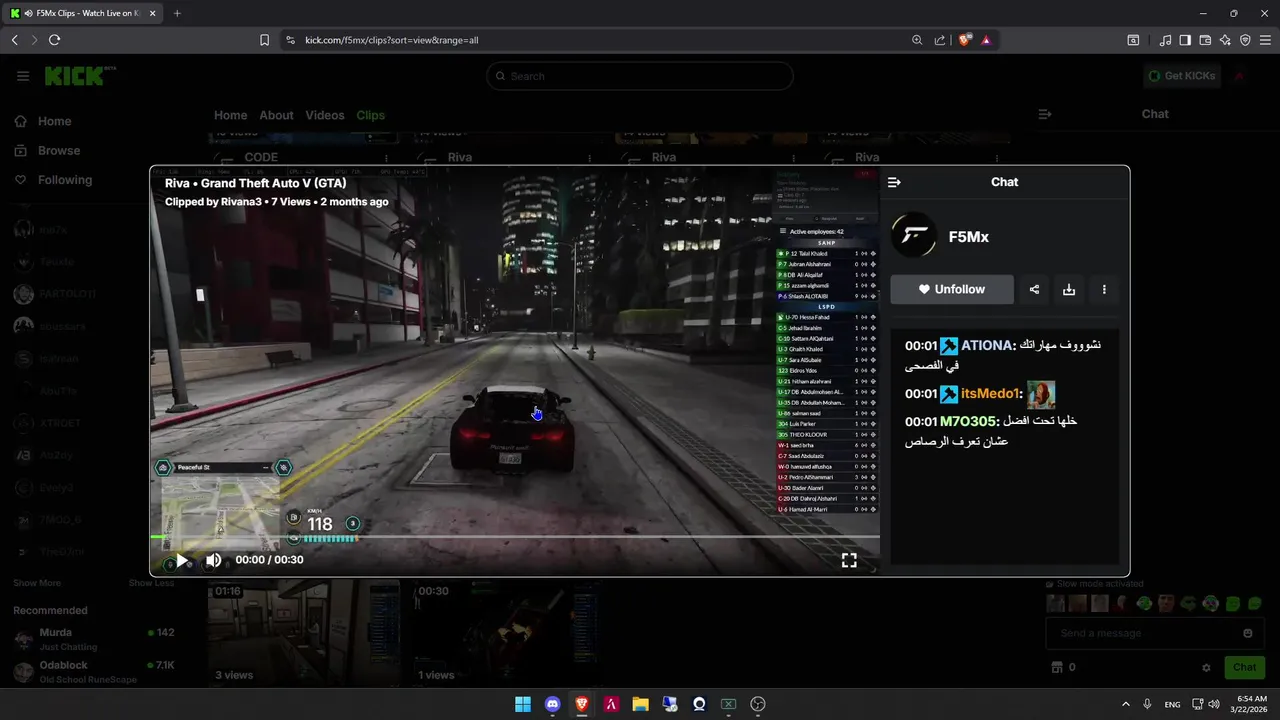Image resolution: width=1280 pixels, height=720 pixels.
Task: Launch Discord from the taskbar
Action: coord(552,704)
